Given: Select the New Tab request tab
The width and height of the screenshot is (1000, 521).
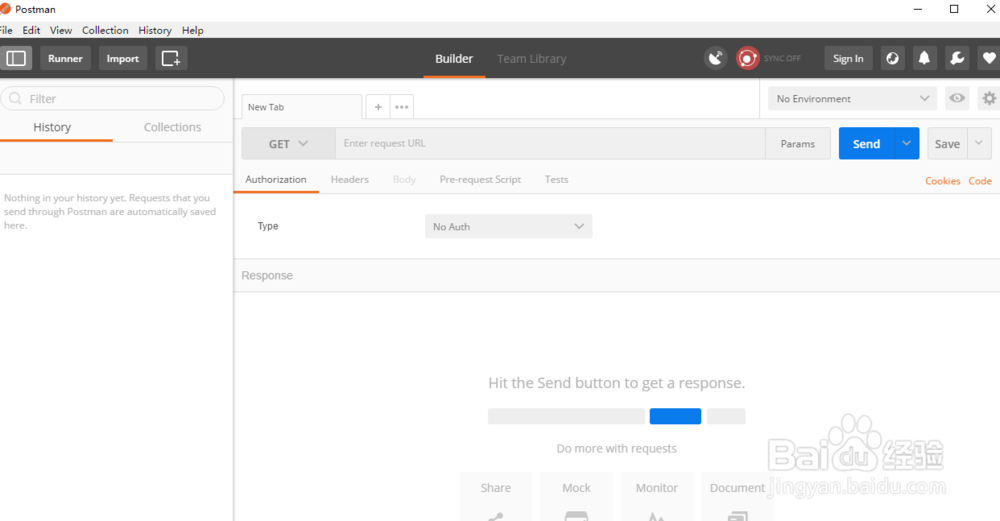Looking at the screenshot, I should (302, 106).
